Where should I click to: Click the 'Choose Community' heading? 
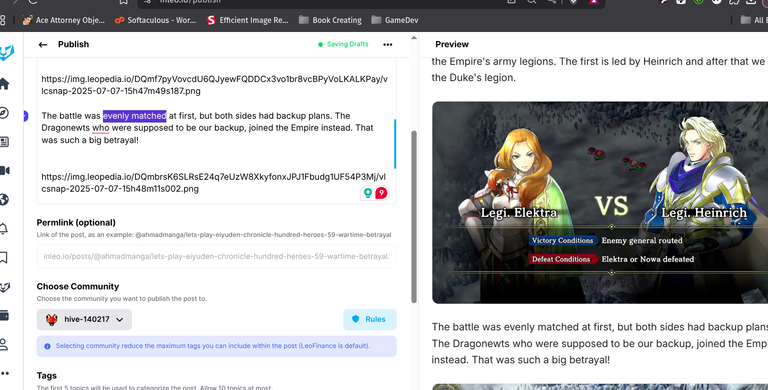[78, 287]
